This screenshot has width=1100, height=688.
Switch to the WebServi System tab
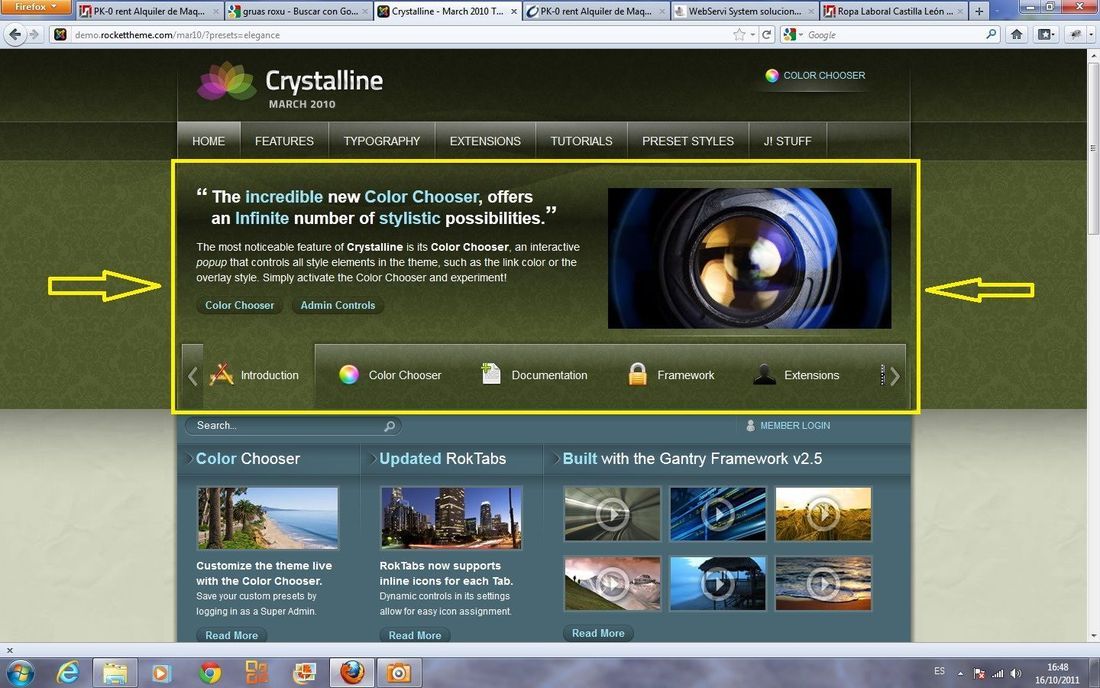744,11
